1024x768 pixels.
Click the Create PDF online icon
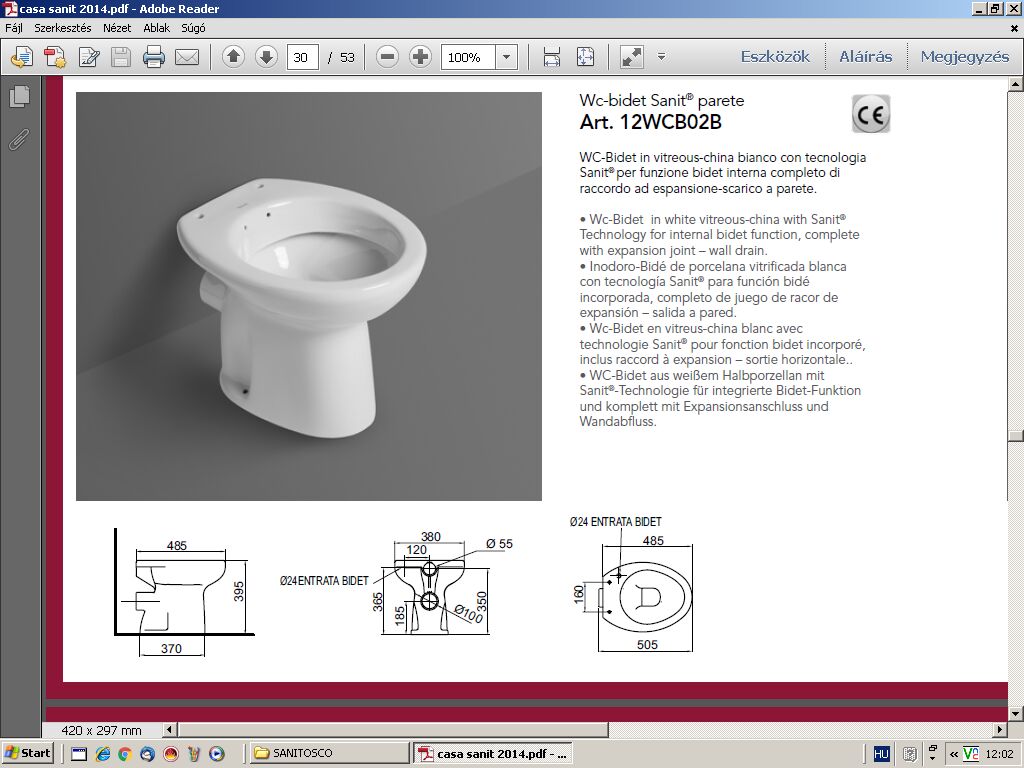pos(56,57)
